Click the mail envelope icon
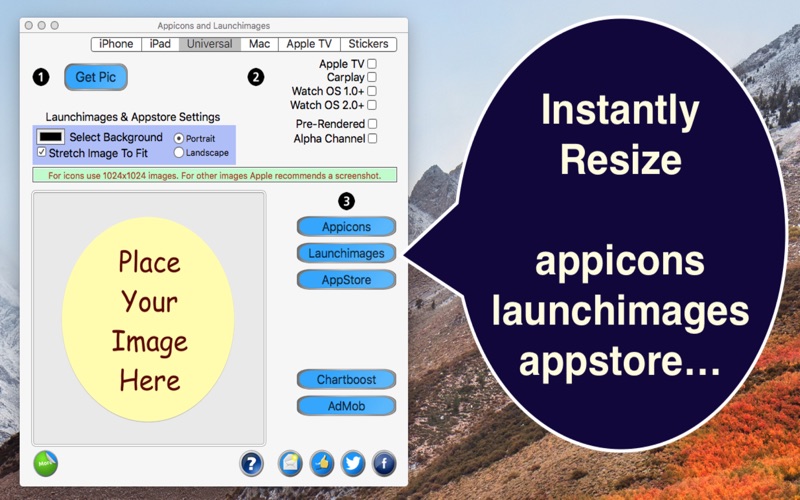 (x=290, y=464)
